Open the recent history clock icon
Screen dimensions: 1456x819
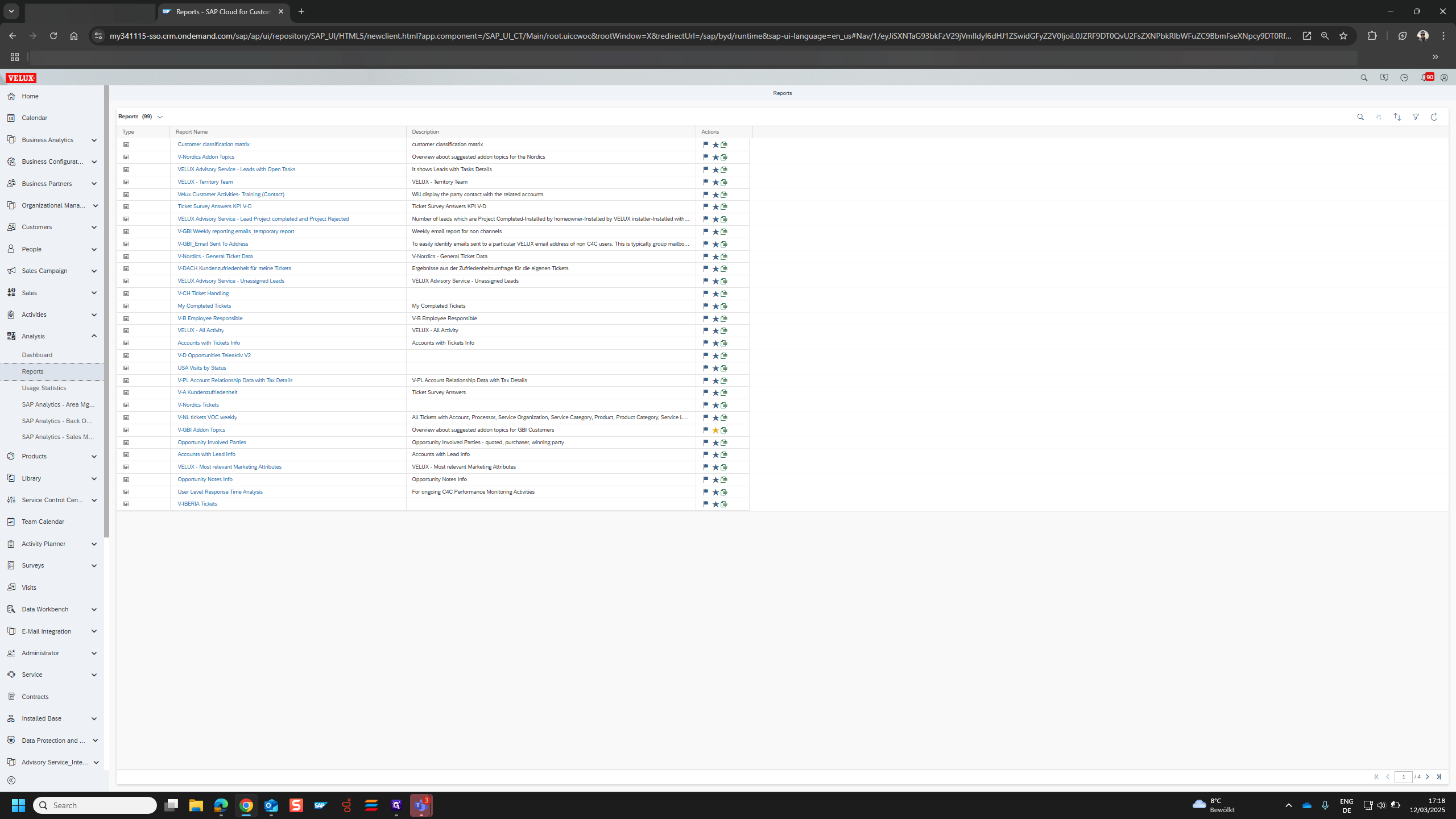[1404, 77]
